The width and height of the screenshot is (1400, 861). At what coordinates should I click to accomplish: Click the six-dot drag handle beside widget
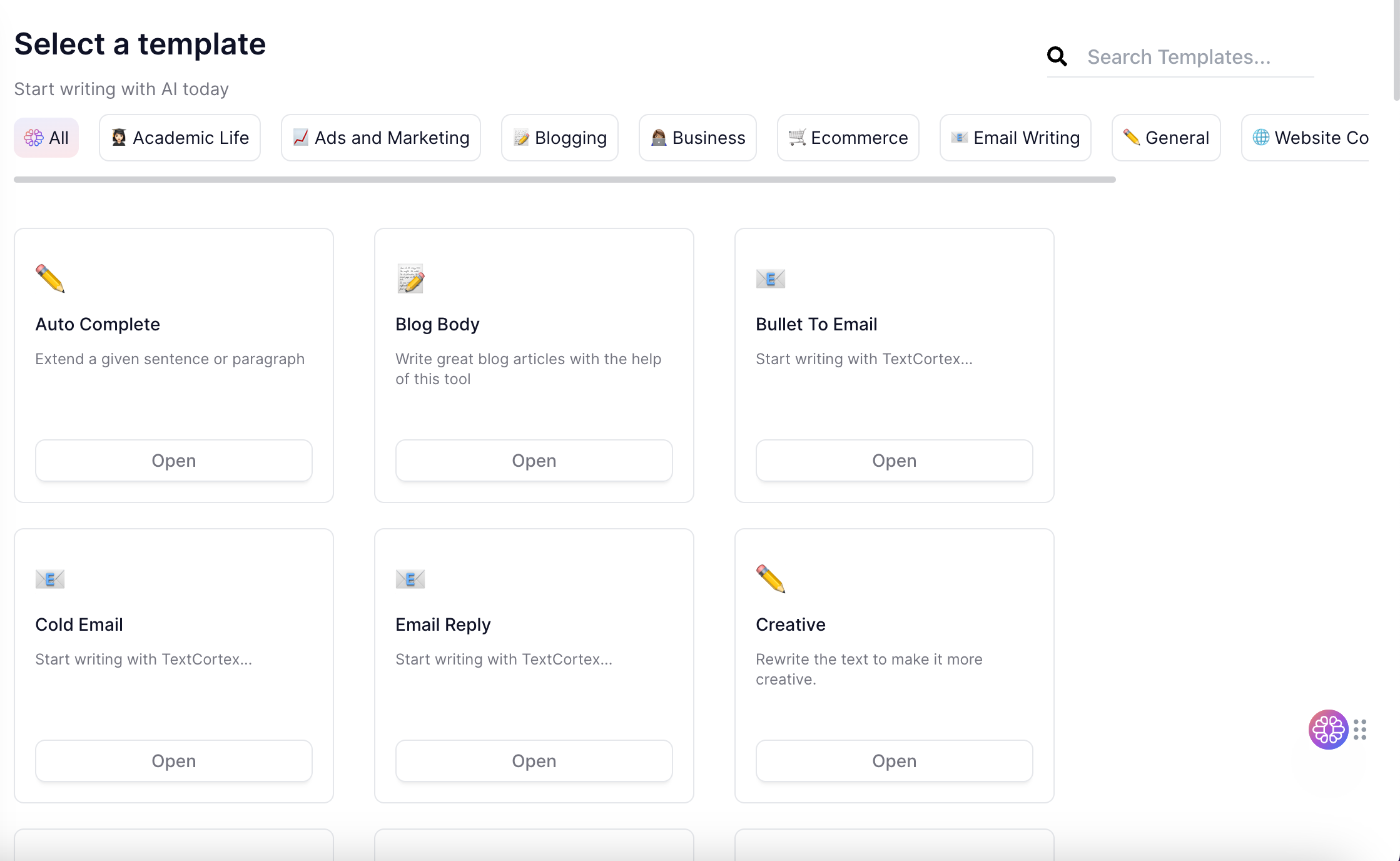point(1360,730)
